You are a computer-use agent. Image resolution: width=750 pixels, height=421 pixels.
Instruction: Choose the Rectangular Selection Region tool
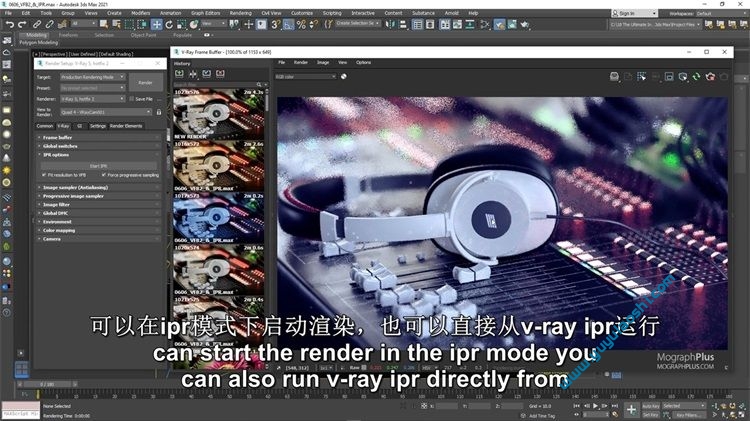129,24
